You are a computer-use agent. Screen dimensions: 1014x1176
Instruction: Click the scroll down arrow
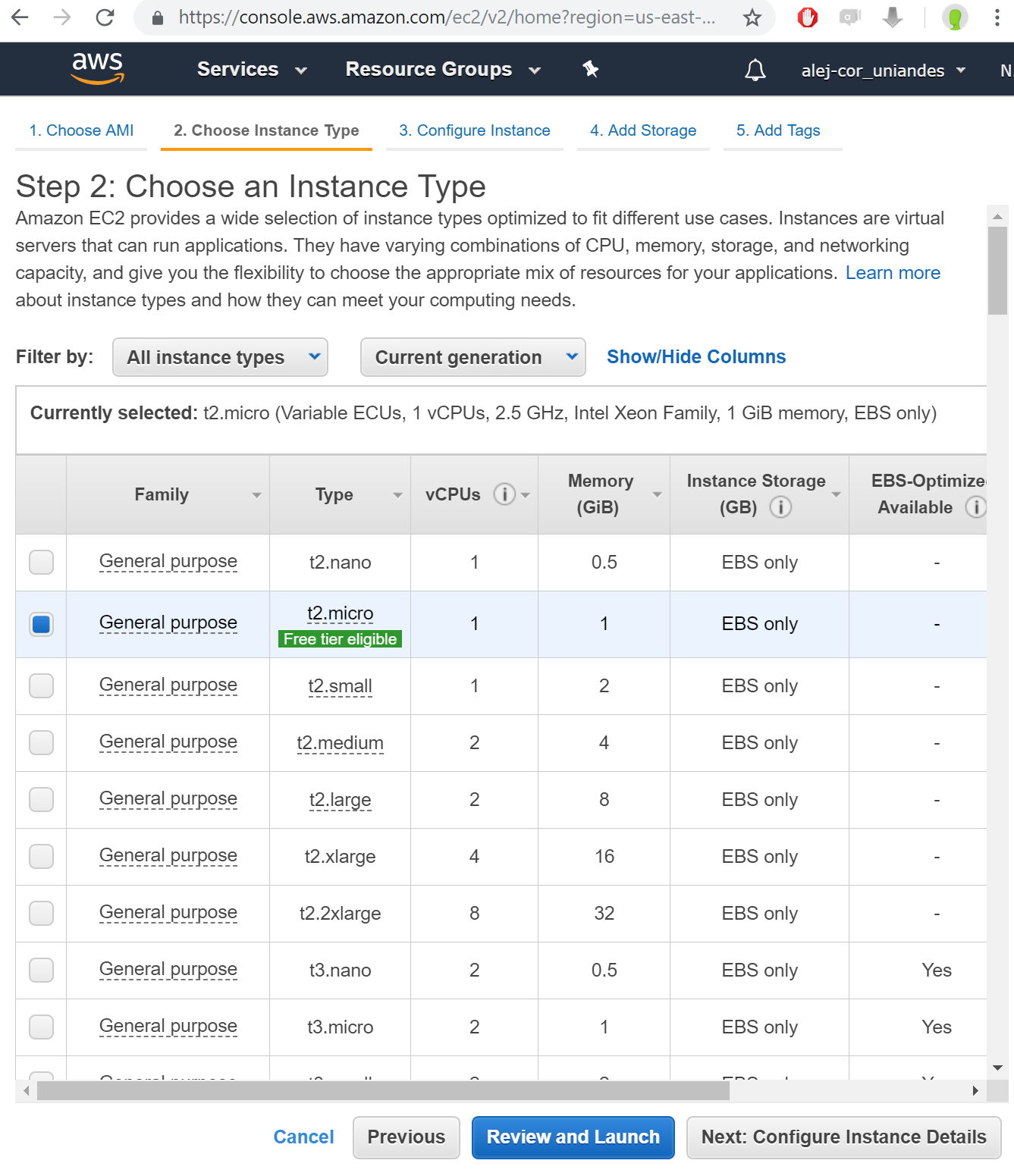tap(997, 1068)
